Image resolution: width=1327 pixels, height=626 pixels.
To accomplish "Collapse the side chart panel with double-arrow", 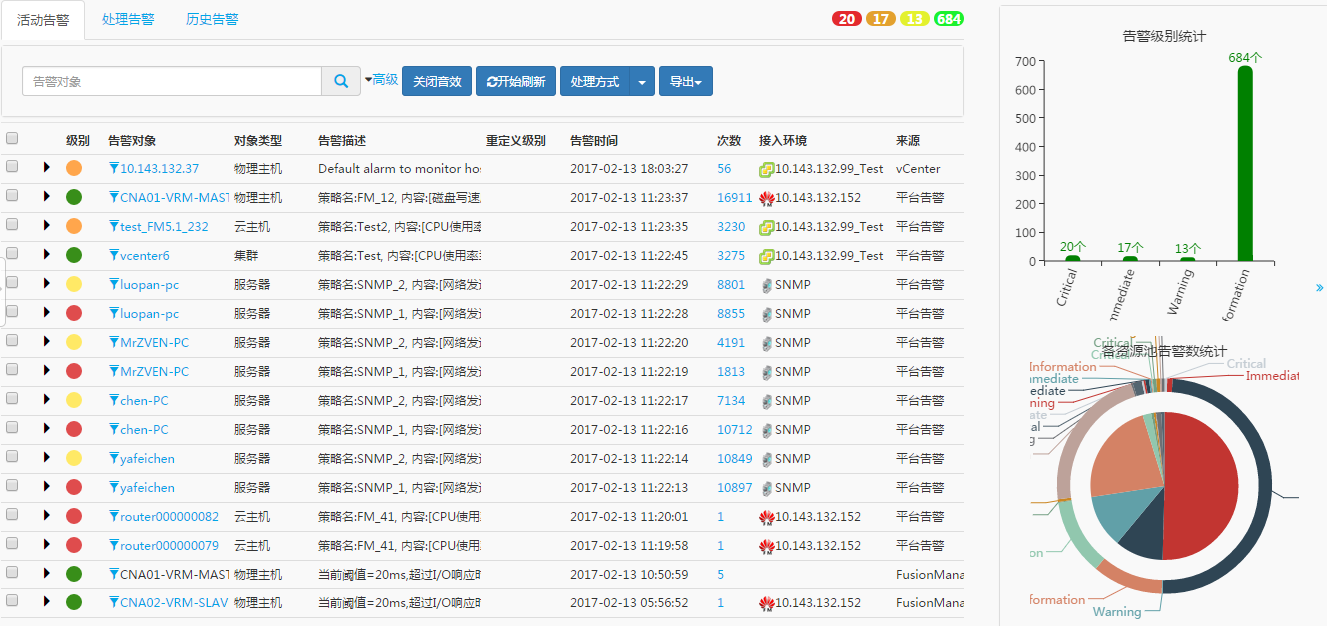I will click(1319, 288).
